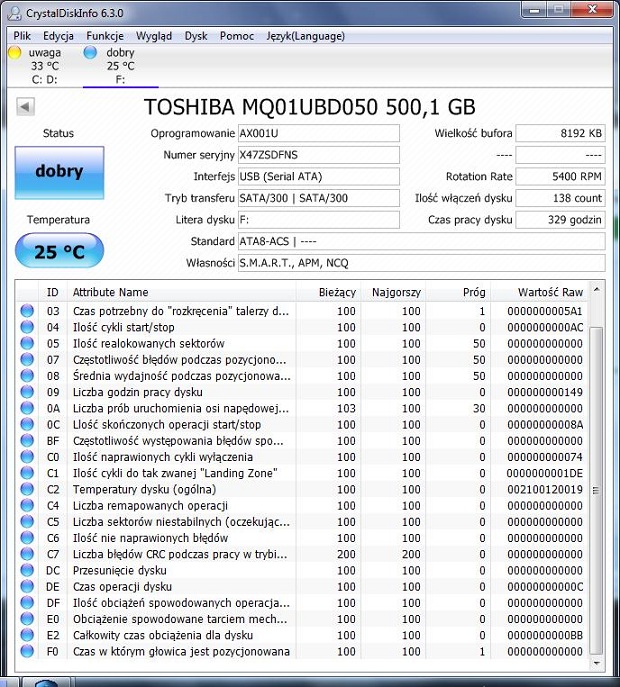
Task: Open the Wygląd menu
Action: 154,36
